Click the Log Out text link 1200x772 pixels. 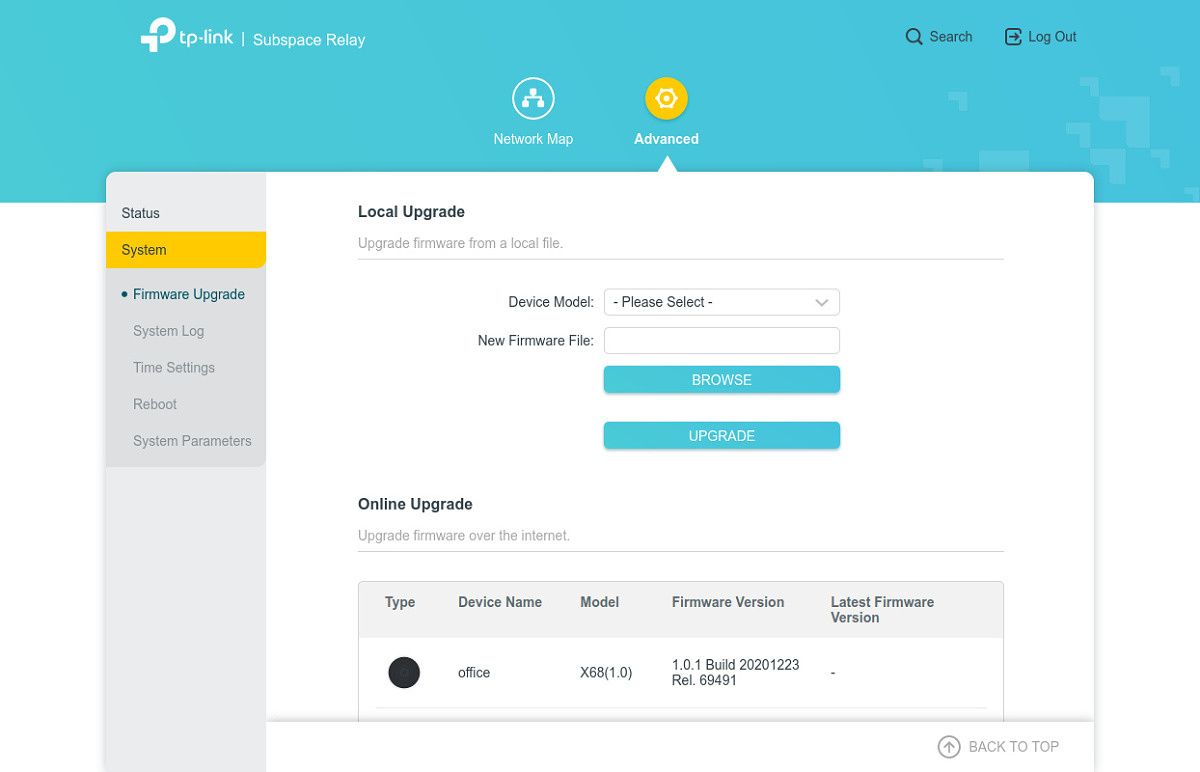pyautogui.click(x=1052, y=37)
